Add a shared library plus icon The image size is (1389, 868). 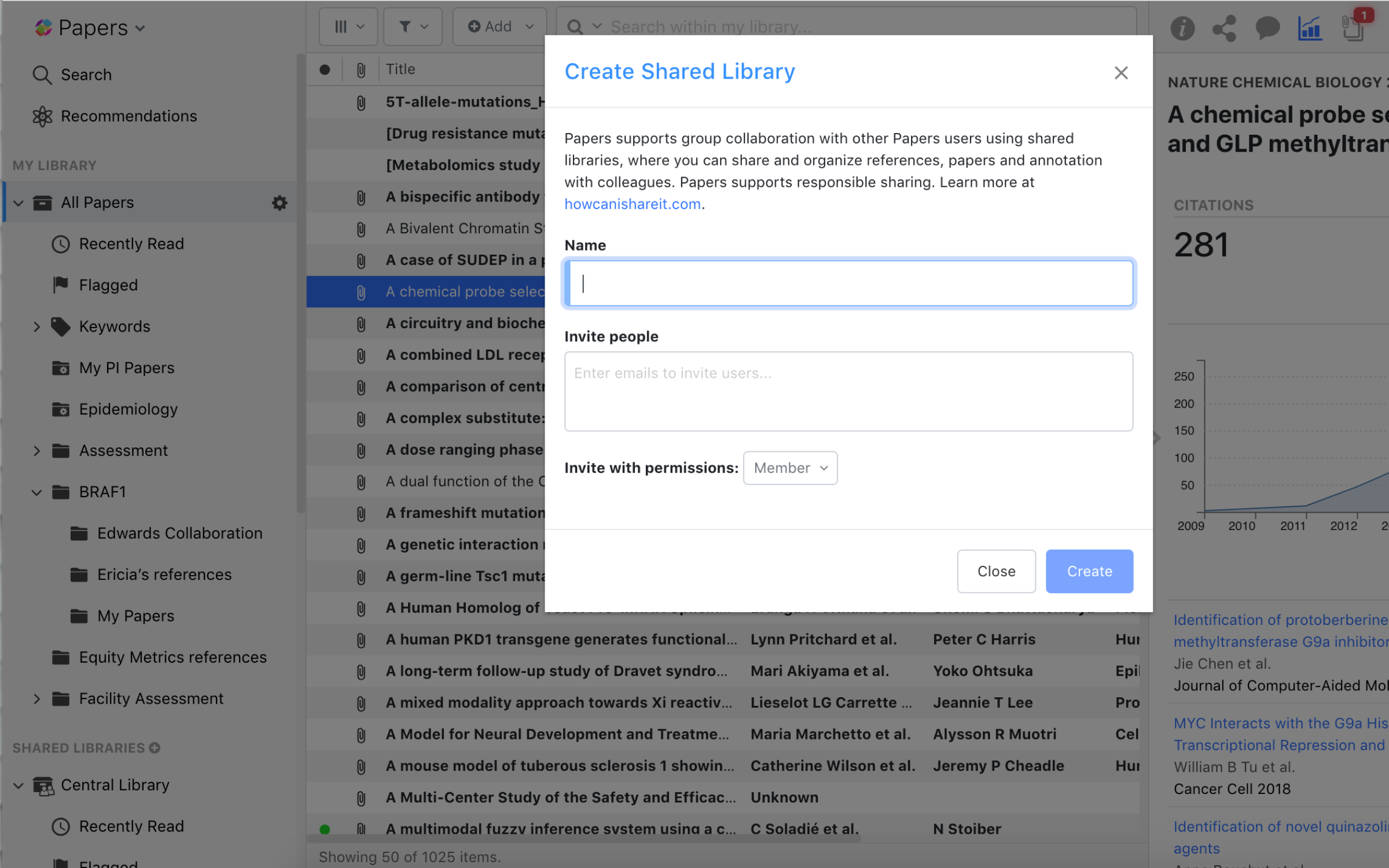point(155,748)
